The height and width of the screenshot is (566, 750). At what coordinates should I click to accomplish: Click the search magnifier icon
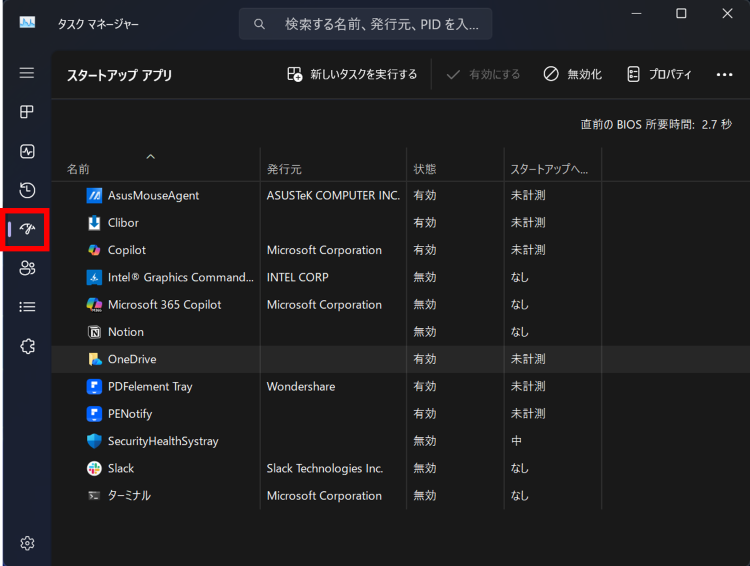(259, 24)
